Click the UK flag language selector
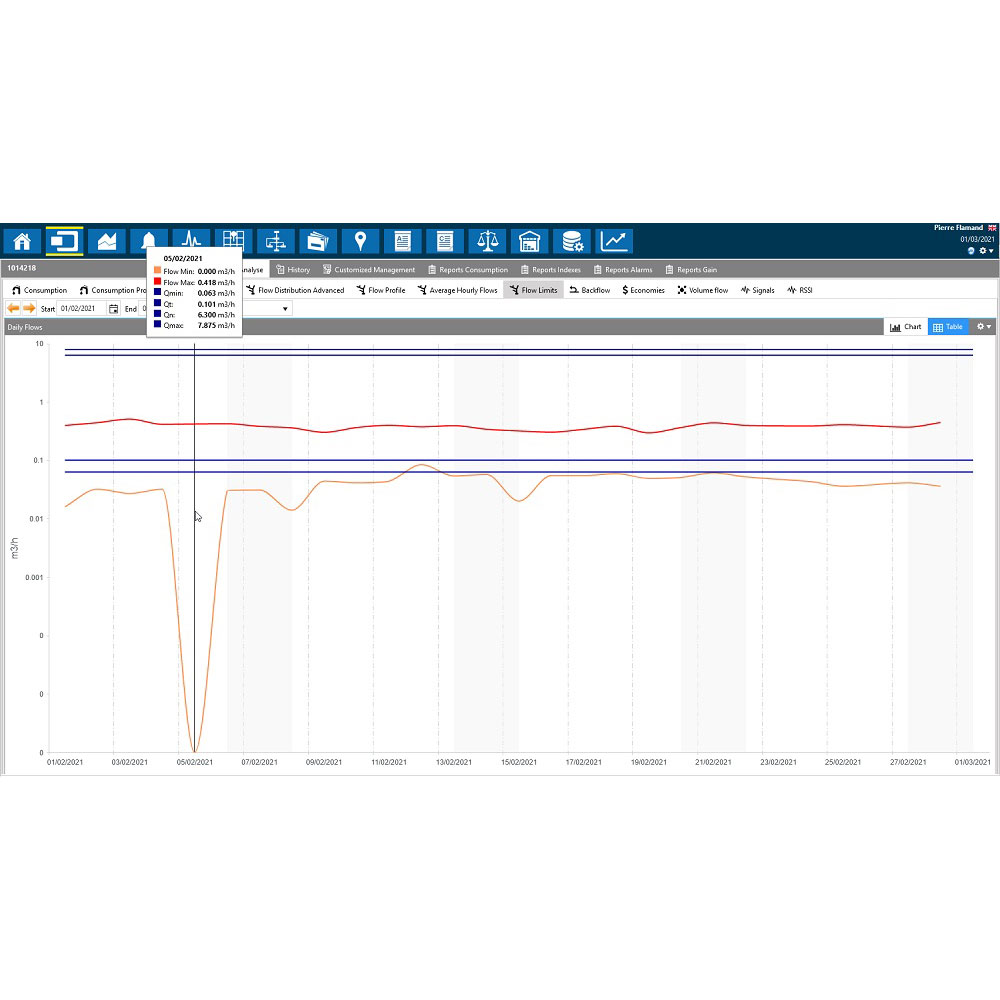 click(991, 228)
